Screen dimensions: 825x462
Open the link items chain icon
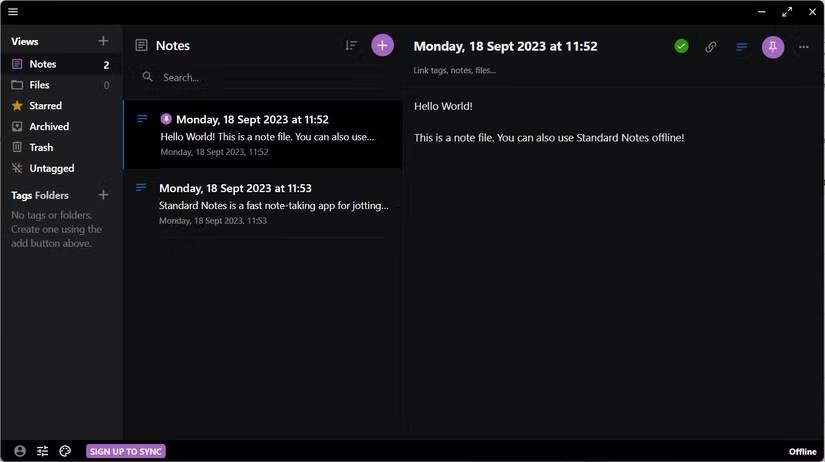pos(711,47)
